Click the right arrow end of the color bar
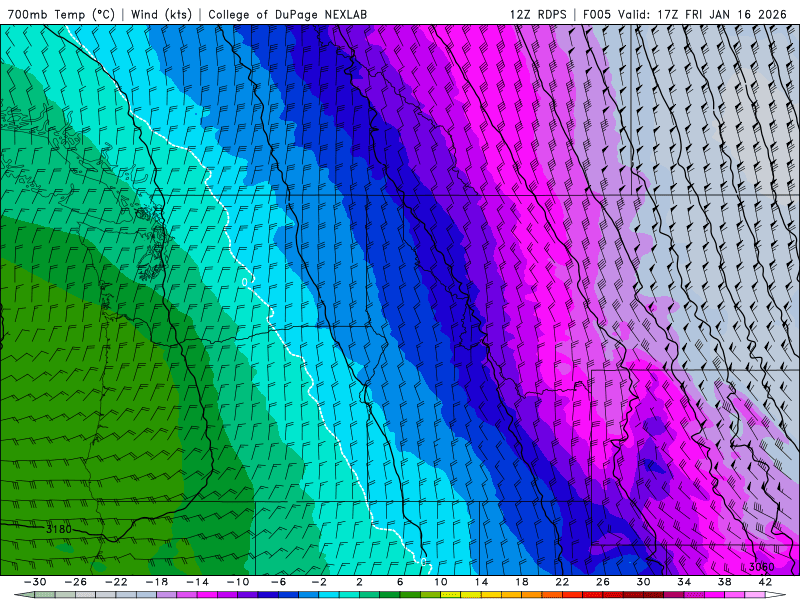 (x=776, y=595)
